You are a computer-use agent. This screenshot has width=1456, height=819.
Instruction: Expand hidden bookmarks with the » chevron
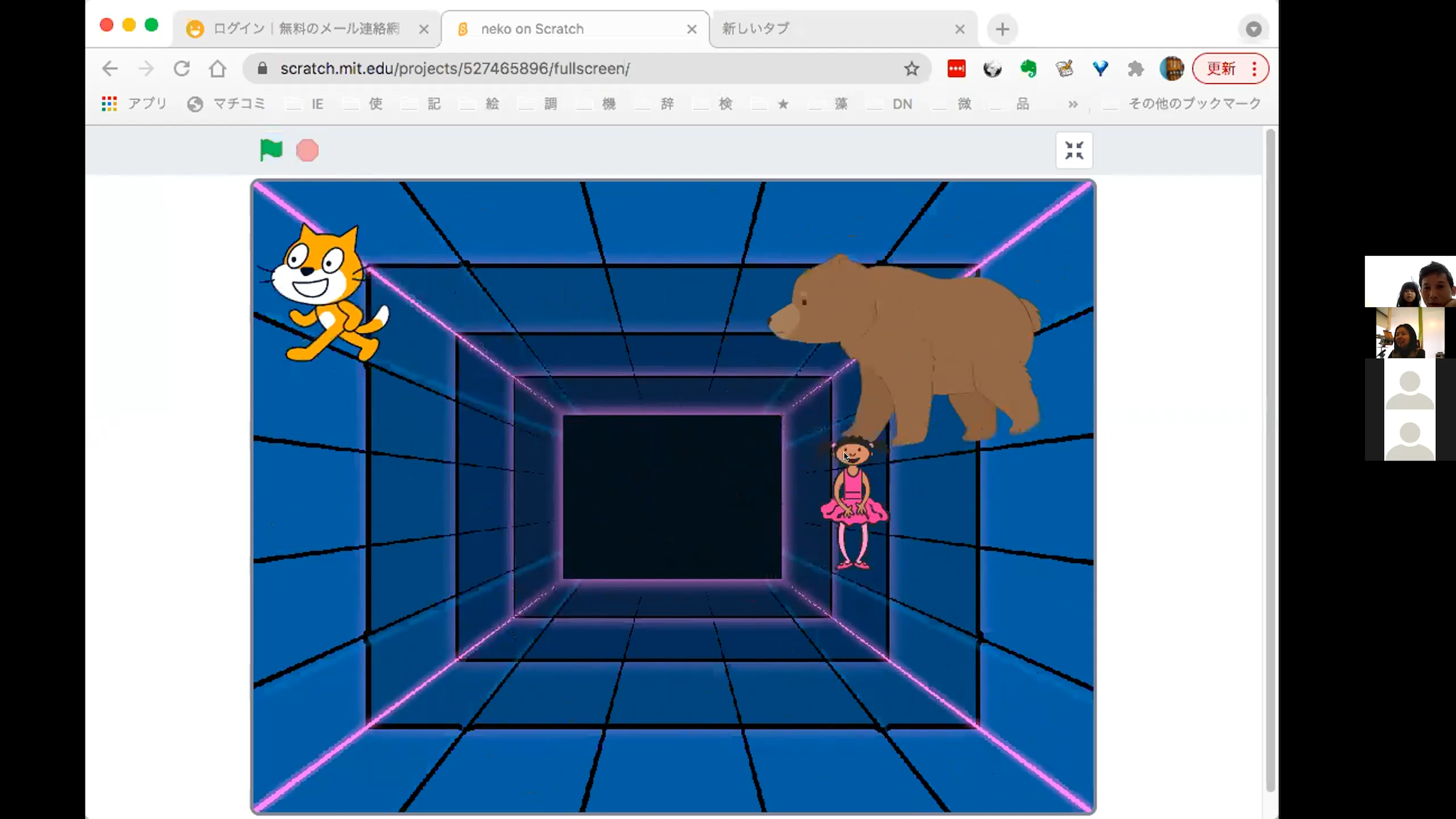point(1073,104)
